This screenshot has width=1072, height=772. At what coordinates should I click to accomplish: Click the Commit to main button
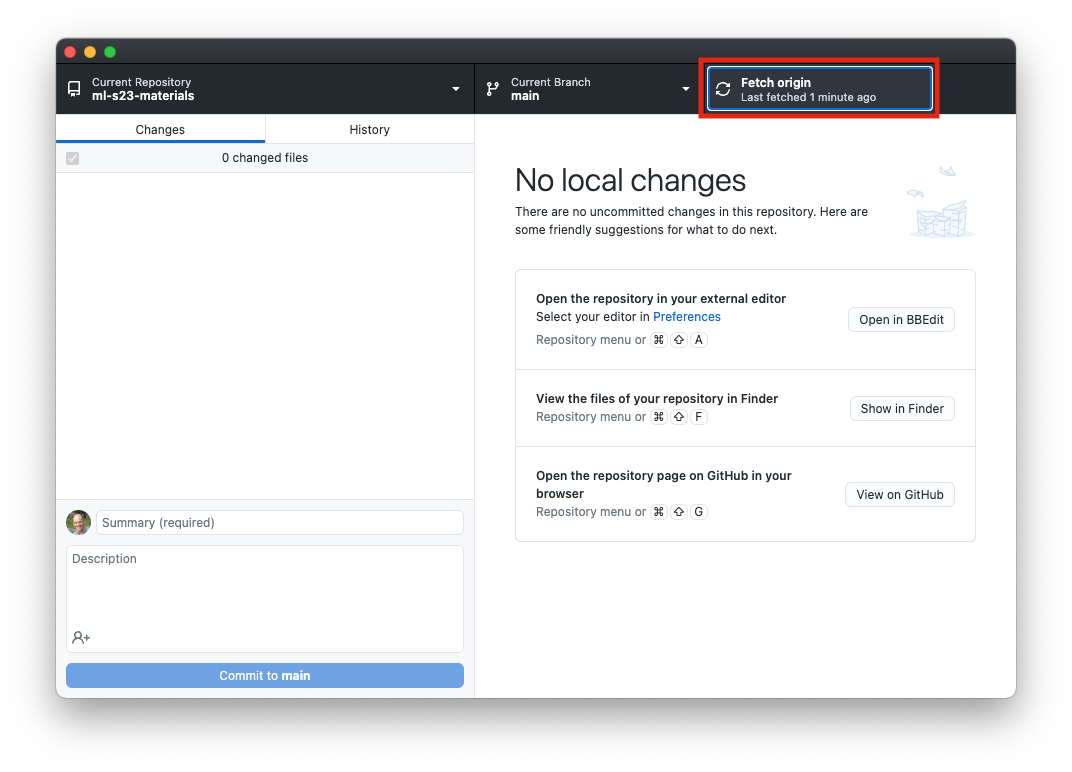click(265, 675)
